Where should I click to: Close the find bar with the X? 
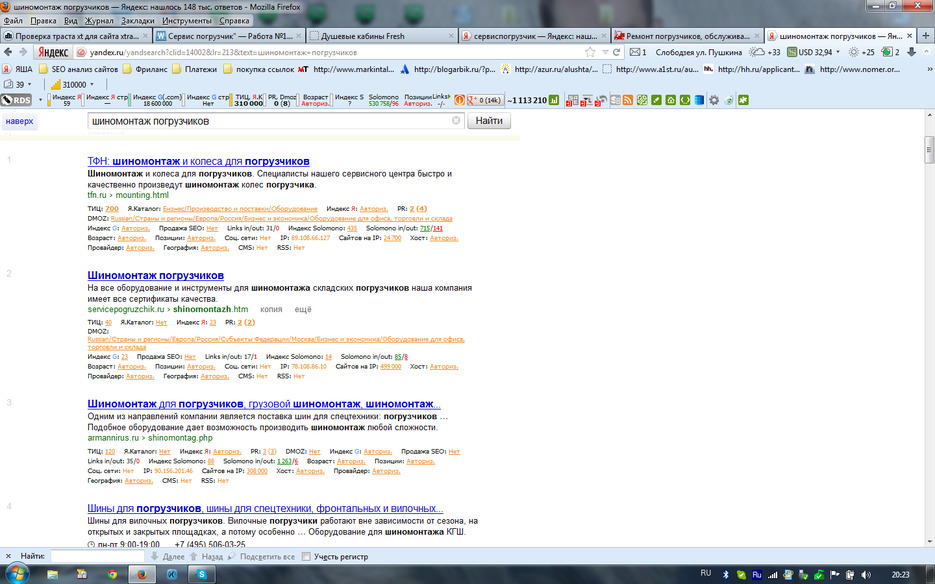pyautogui.click(x=8, y=556)
